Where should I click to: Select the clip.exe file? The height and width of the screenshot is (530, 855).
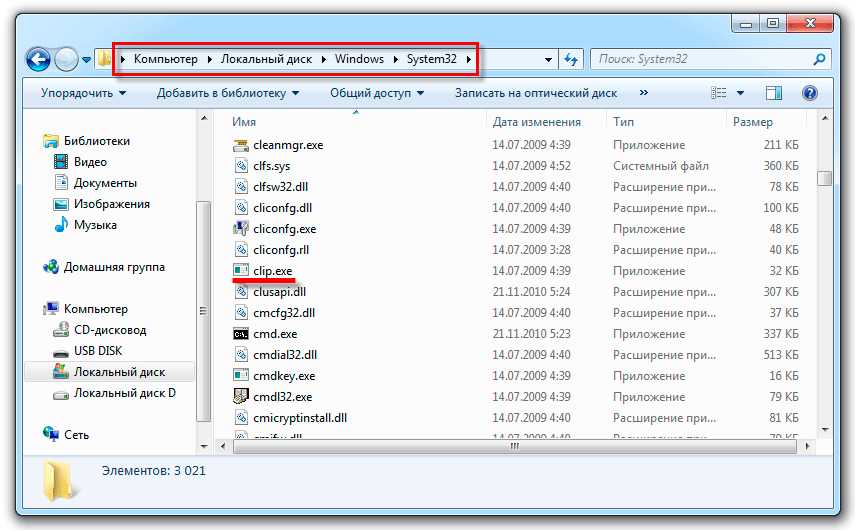tap(272, 271)
